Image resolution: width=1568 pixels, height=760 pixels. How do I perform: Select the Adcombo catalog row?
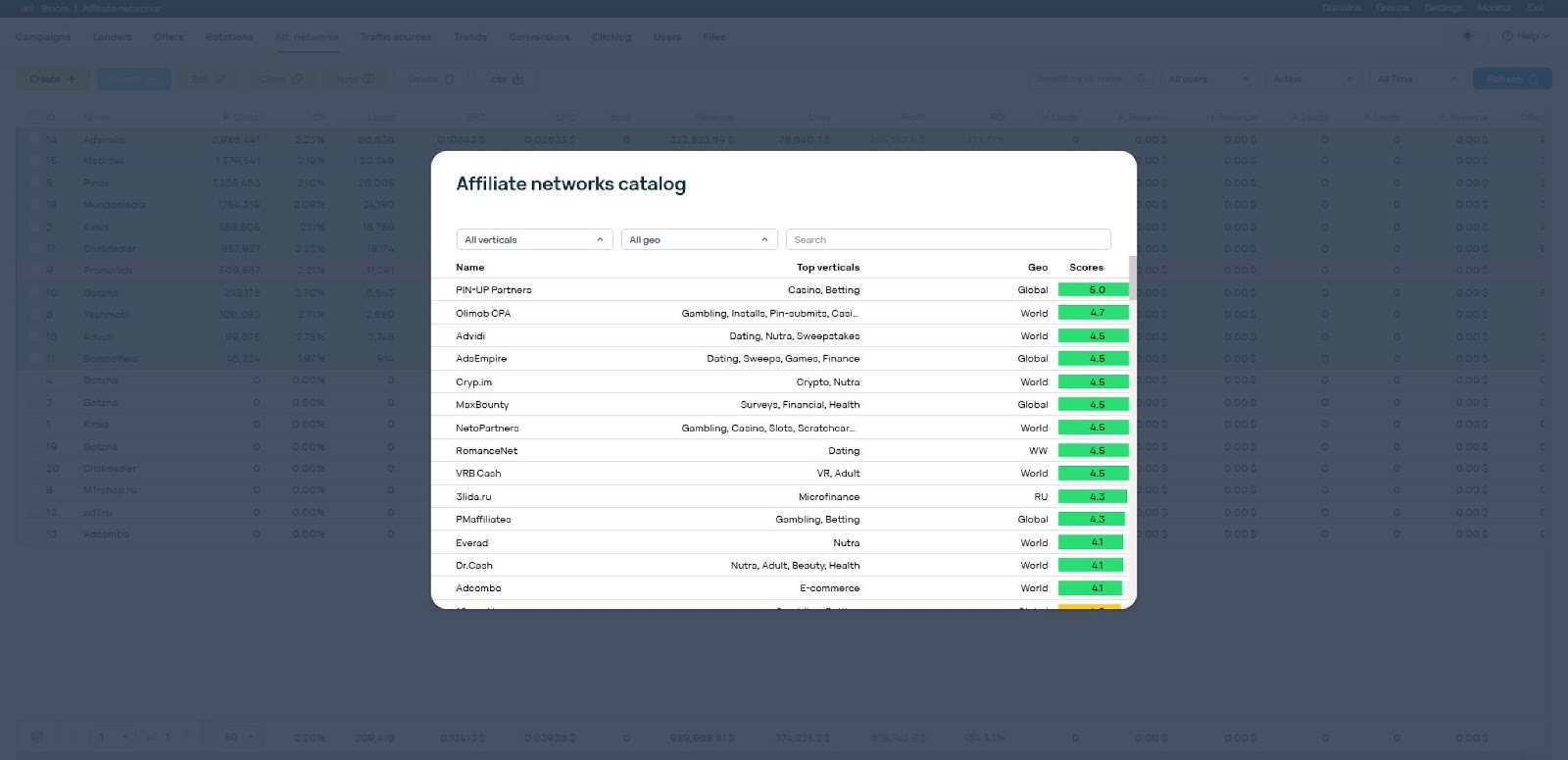[x=780, y=587]
